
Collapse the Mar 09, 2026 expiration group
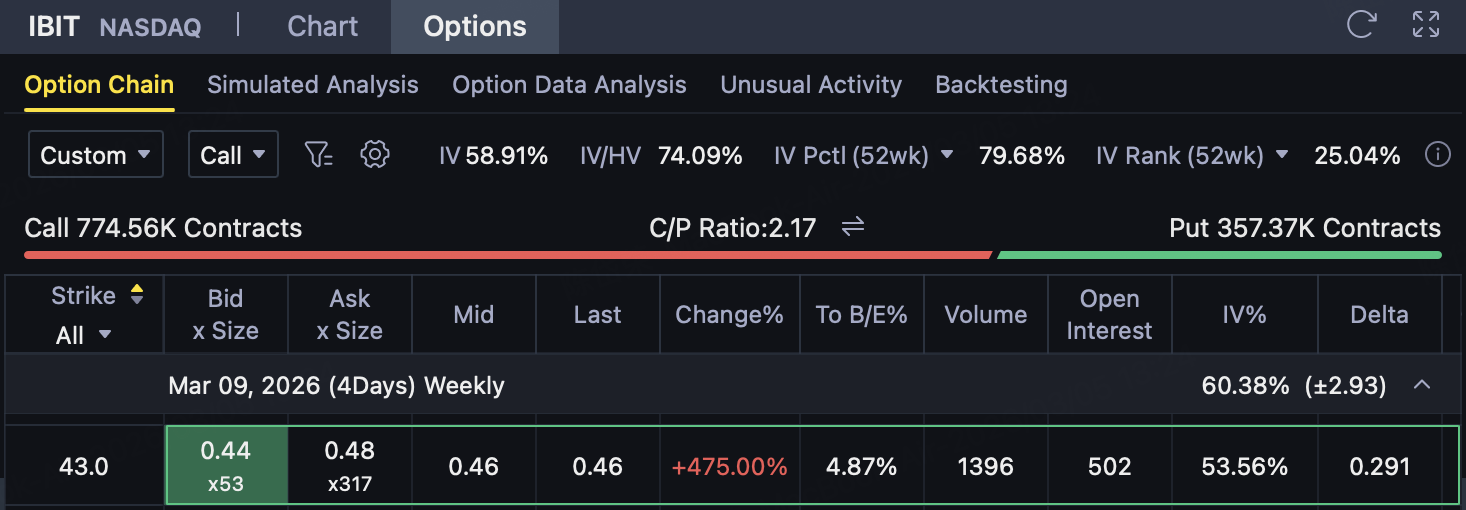[x=1421, y=385]
